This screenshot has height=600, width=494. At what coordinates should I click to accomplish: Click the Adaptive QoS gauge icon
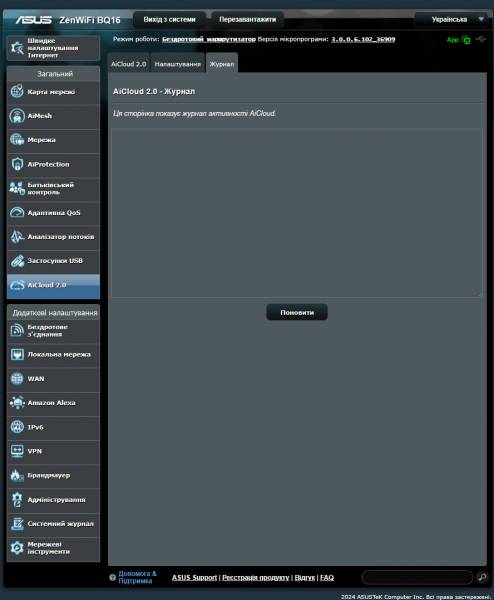(x=17, y=212)
